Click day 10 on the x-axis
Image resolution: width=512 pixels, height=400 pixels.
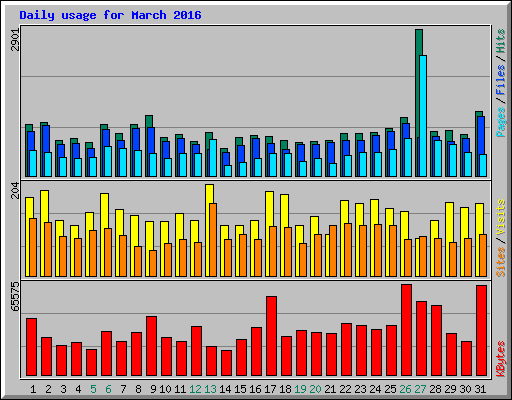165,389
